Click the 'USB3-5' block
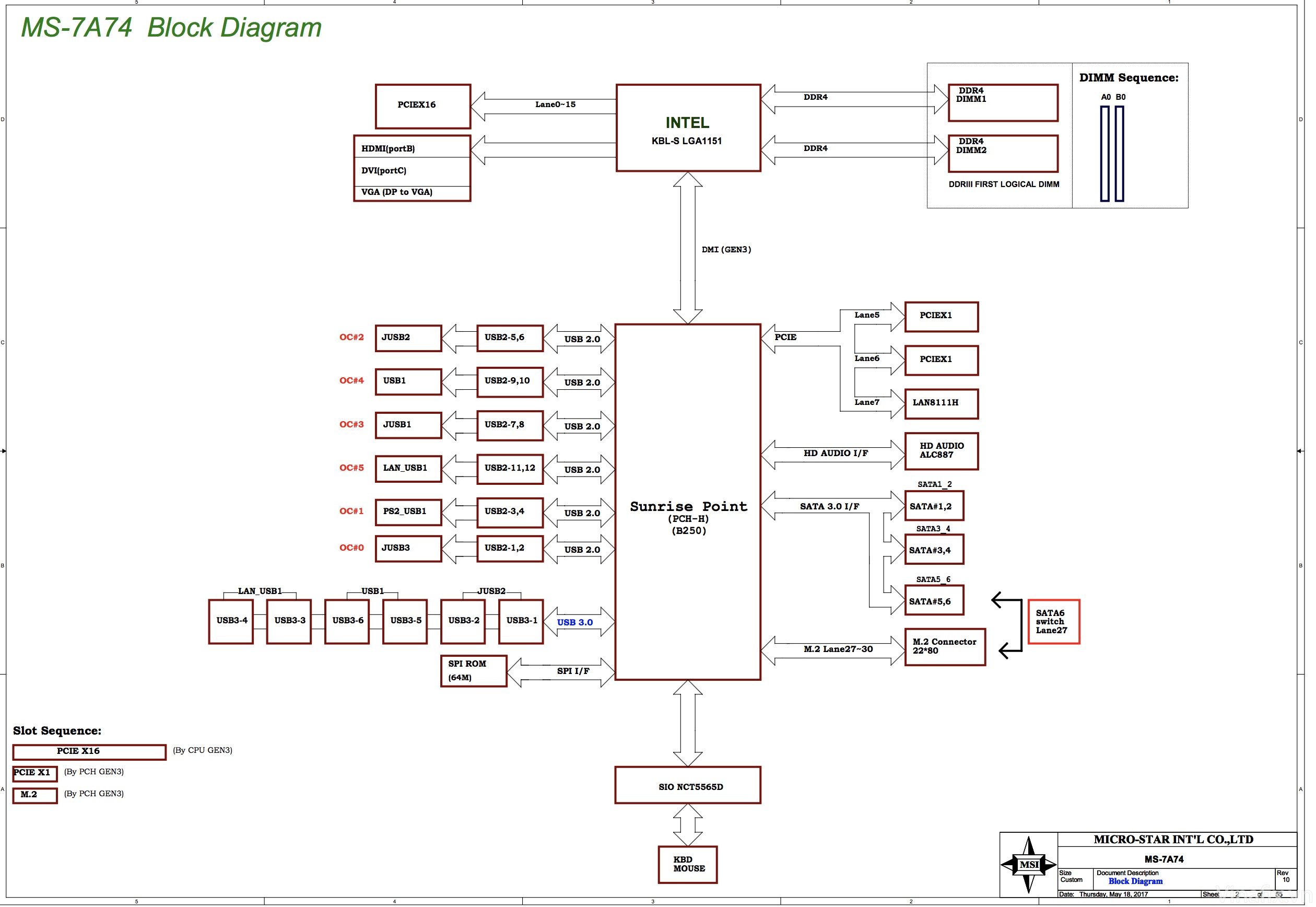1316x907 pixels. [404, 622]
